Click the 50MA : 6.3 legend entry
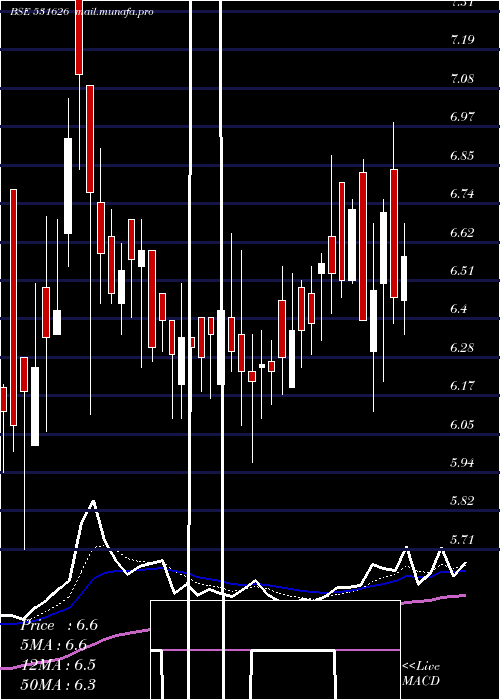Screen dimensions: 500x700 point(58,684)
